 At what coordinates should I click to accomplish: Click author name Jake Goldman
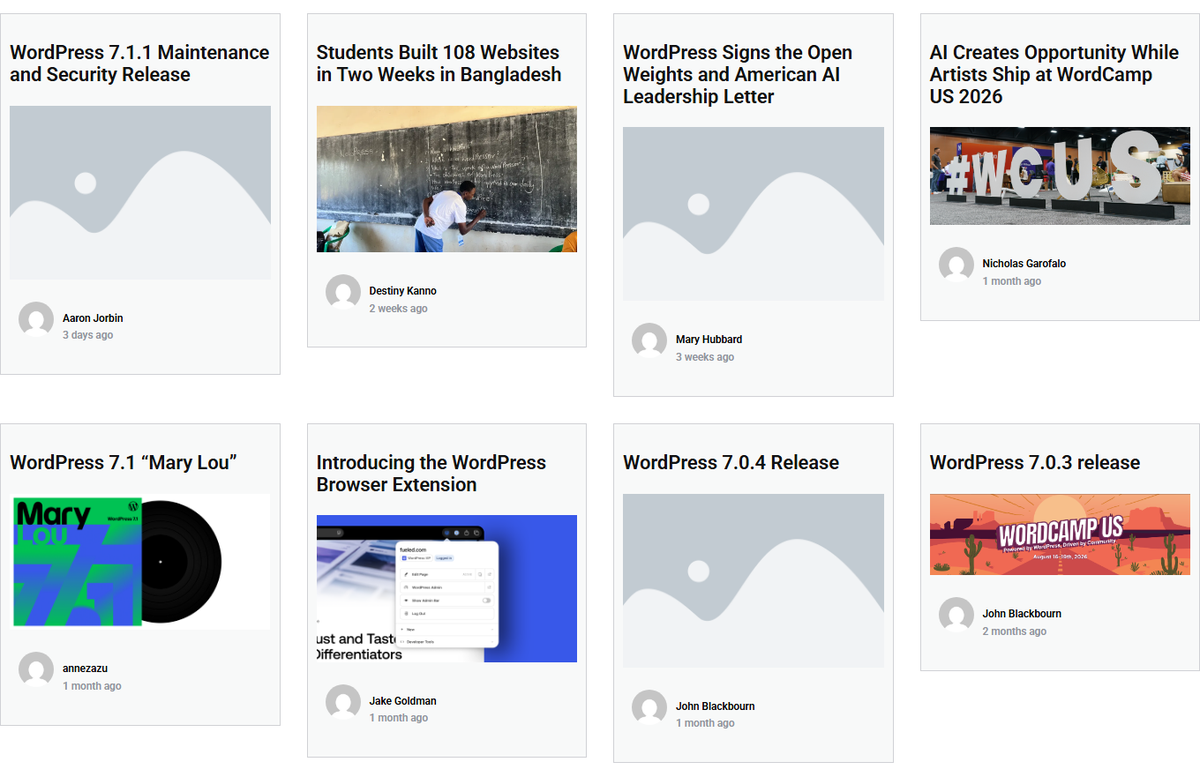[403, 701]
